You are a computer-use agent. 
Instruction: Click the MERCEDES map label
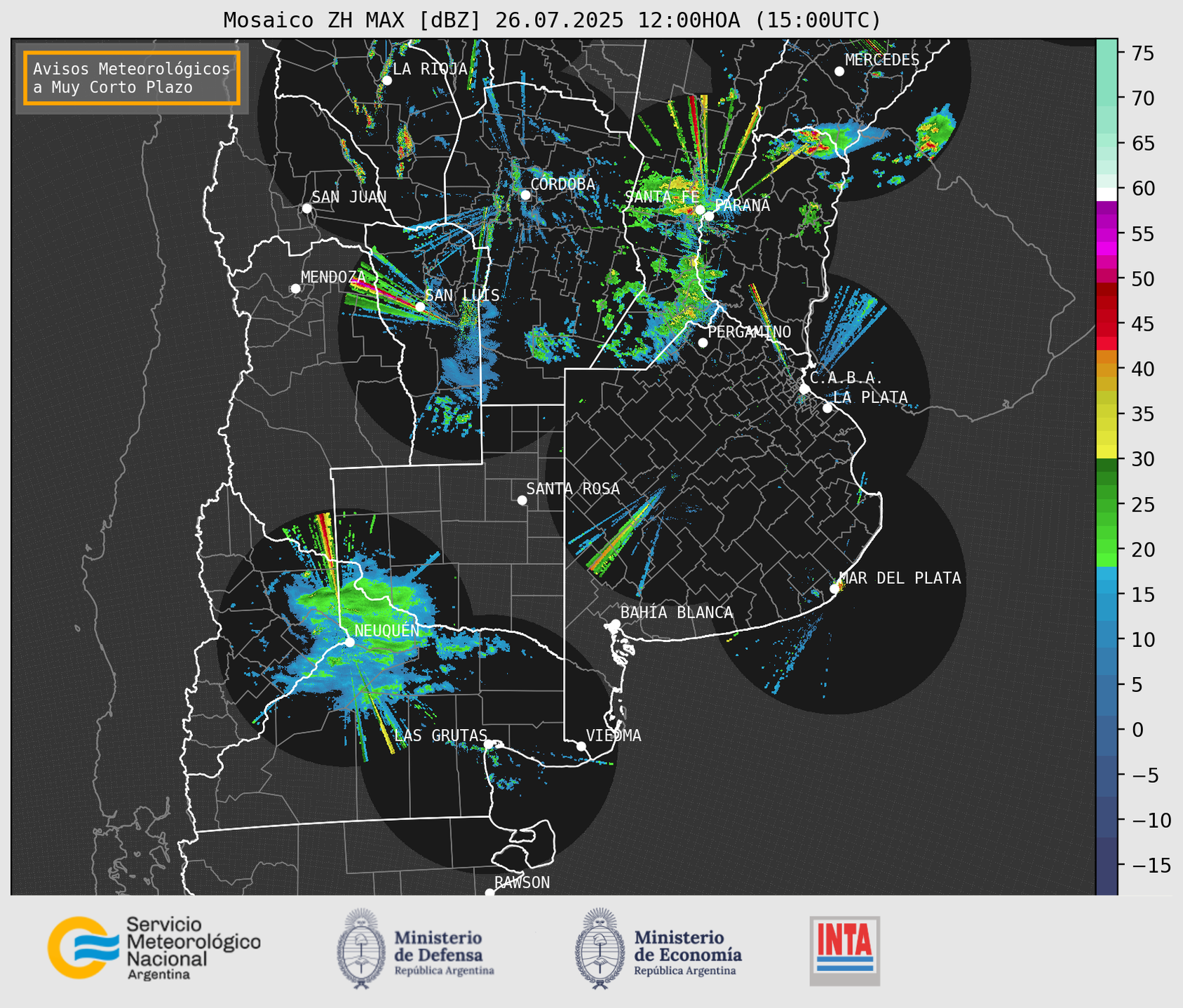point(882,60)
